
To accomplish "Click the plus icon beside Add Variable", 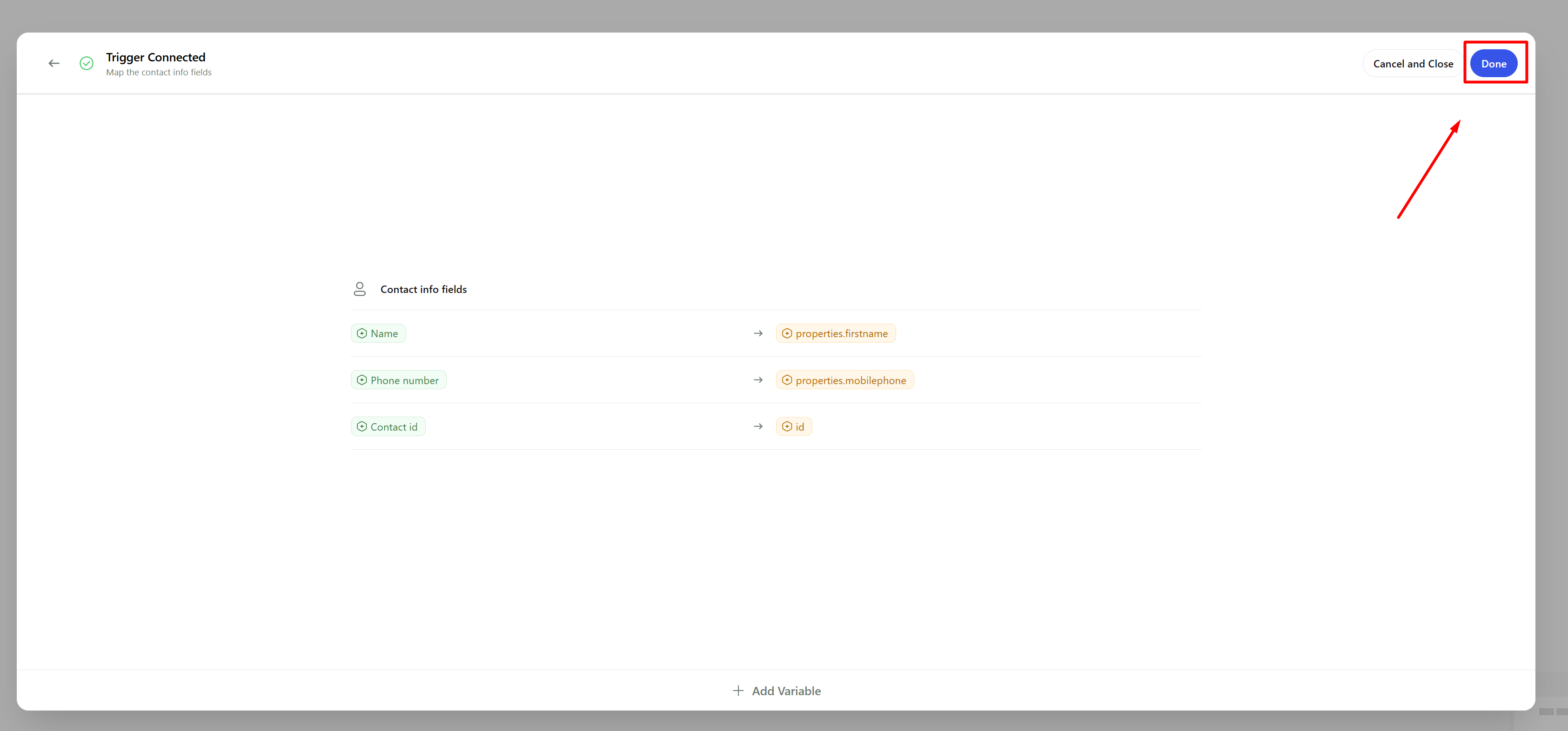I will tap(738, 690).
